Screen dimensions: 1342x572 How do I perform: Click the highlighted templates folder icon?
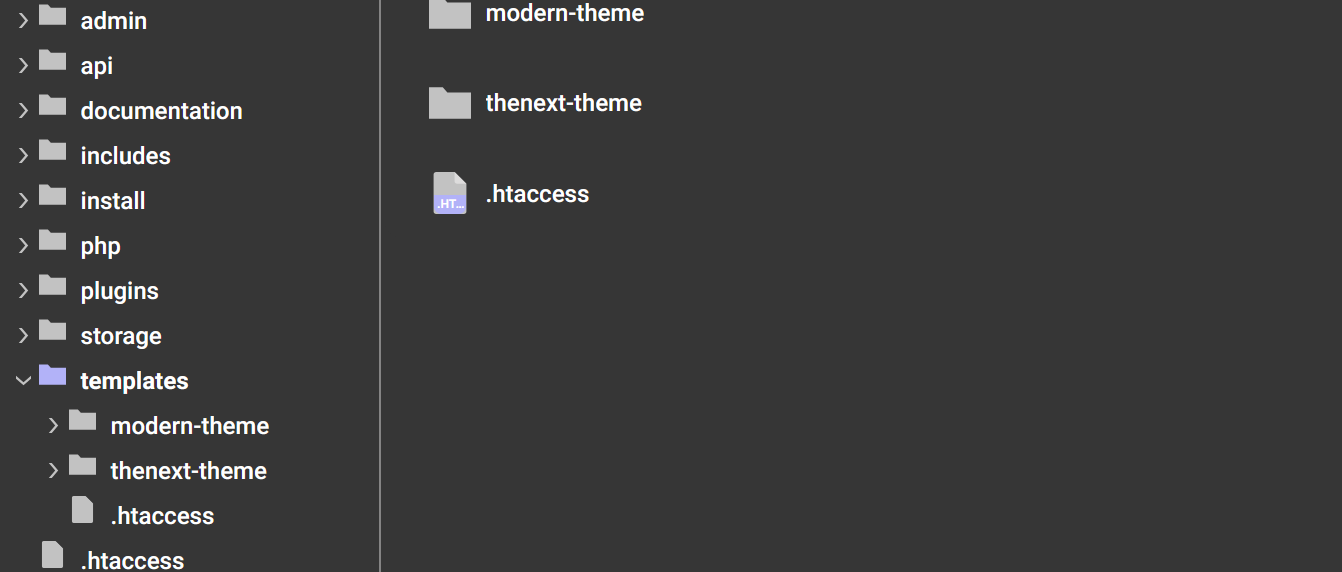tap(53, 378)
